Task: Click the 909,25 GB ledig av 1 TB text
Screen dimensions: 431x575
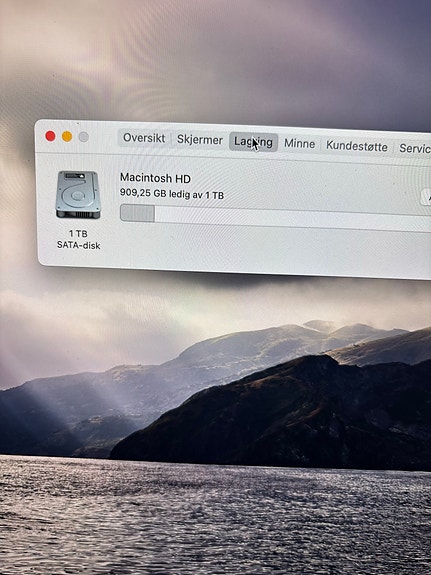Action: tap(172, 194)
